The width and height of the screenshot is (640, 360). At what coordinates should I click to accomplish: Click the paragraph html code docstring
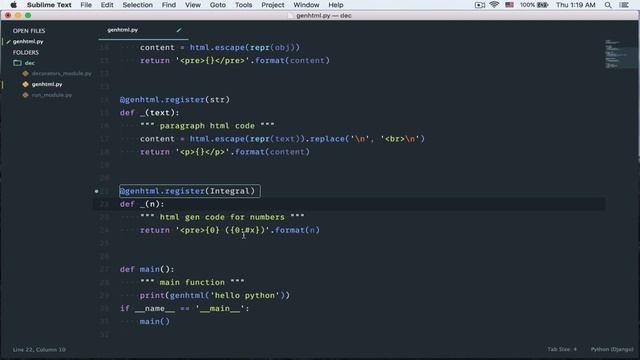tap(207, 126)
